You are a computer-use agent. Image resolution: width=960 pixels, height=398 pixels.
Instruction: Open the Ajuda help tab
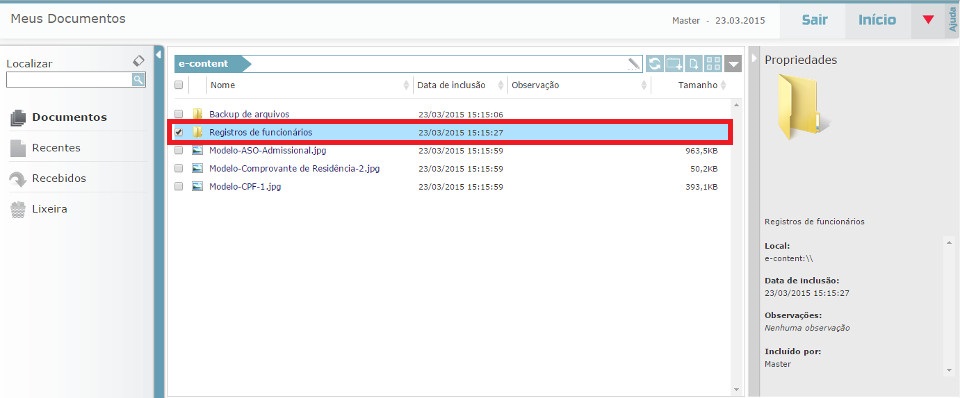click(x=953, y=21)
